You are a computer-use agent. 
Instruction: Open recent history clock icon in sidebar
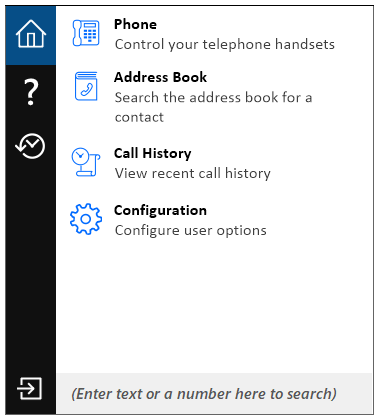pos(31,146)
